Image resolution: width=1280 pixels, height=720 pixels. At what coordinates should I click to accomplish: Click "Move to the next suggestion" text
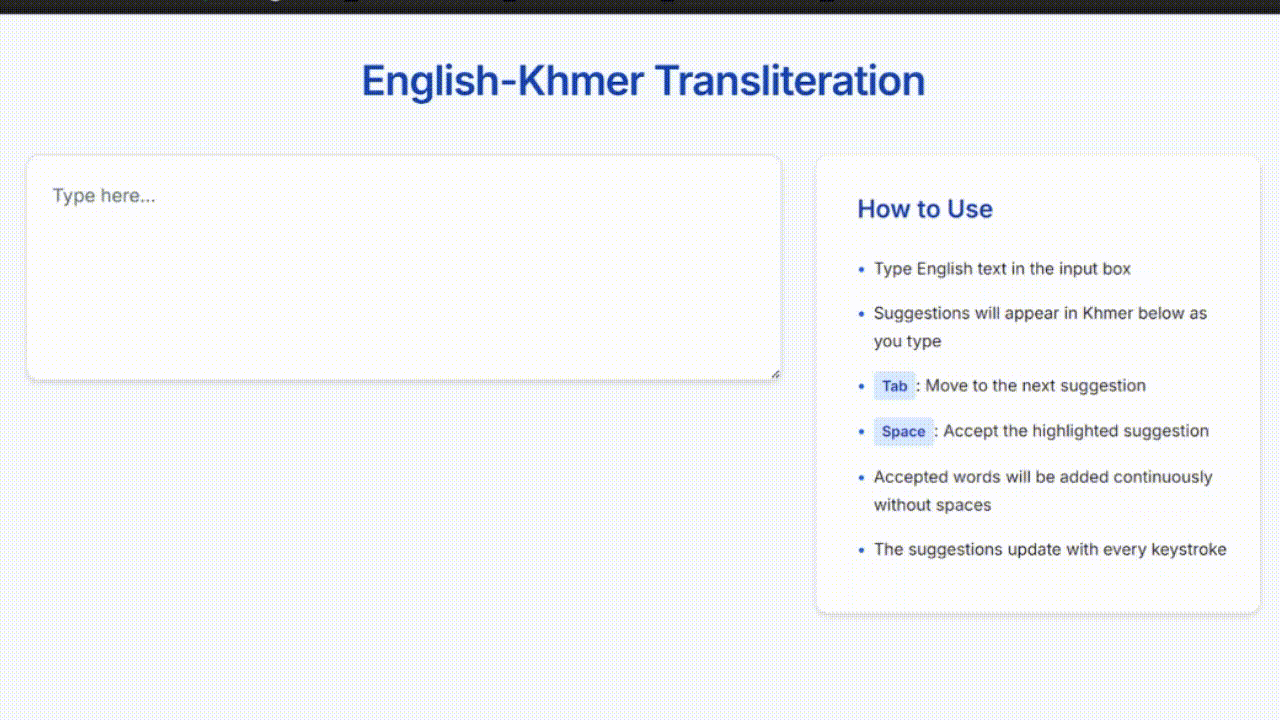tap(1036, 386)
